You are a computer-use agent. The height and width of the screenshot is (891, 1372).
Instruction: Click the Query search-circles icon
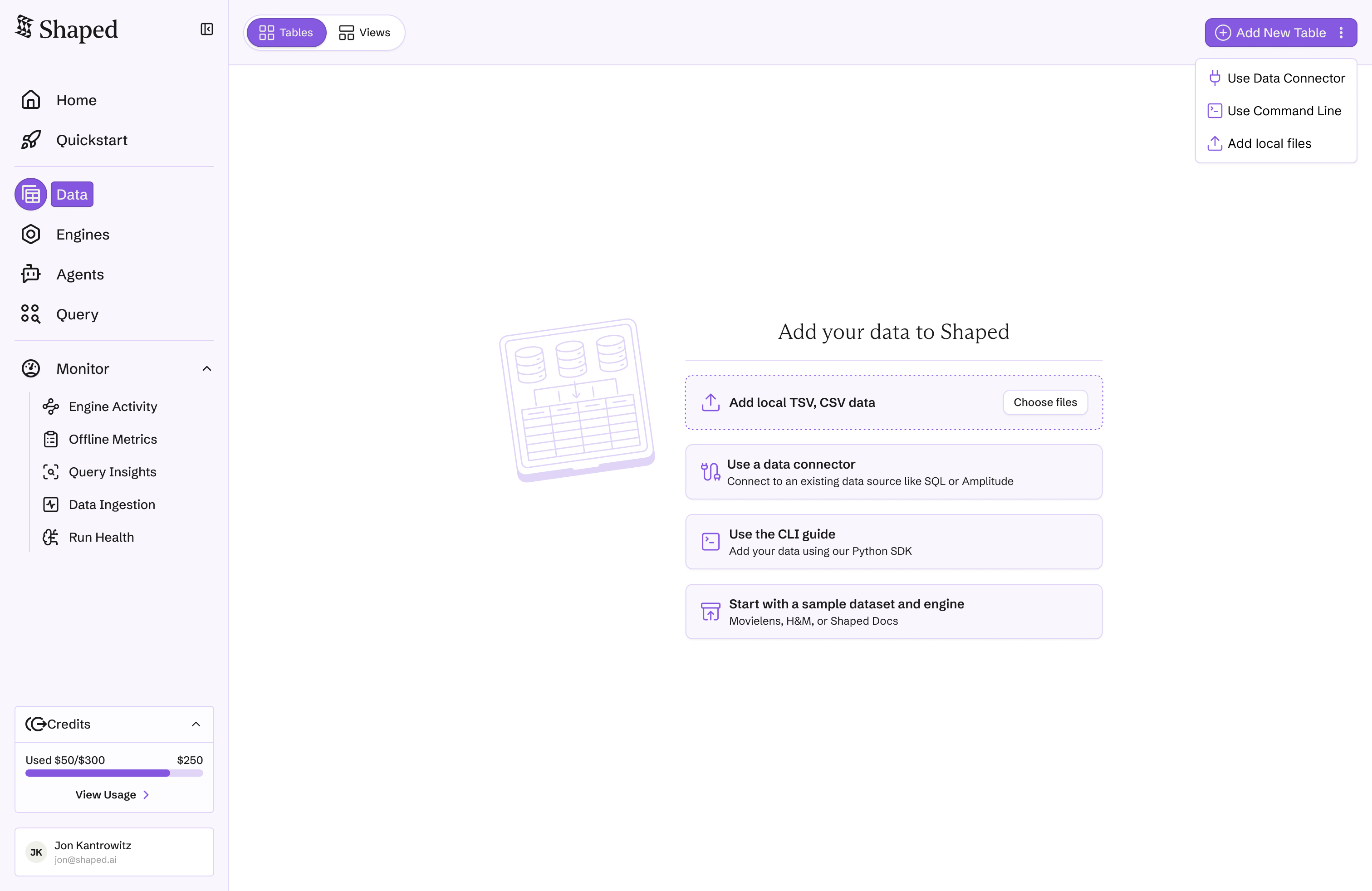point(30,314)
